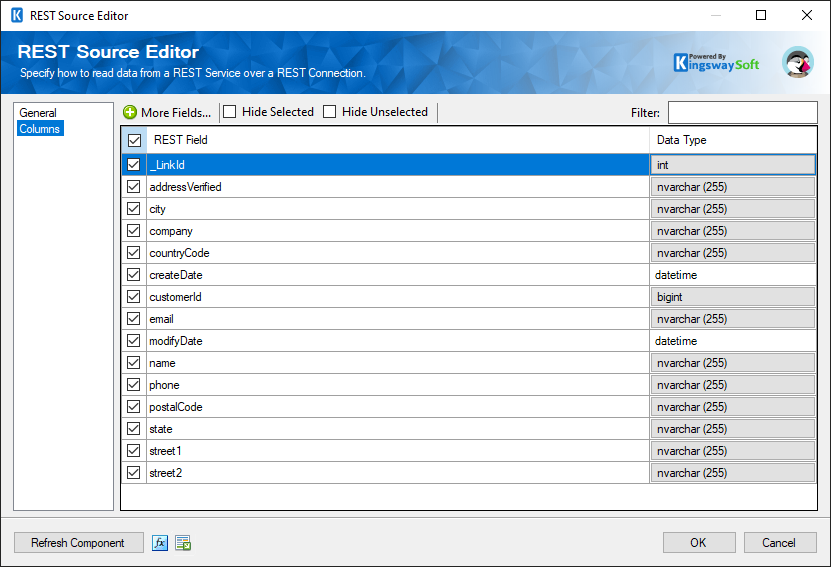This screenshot has width=831, height=567.
Task: Select the postalCode field name
Action: (x=176, y=407)
